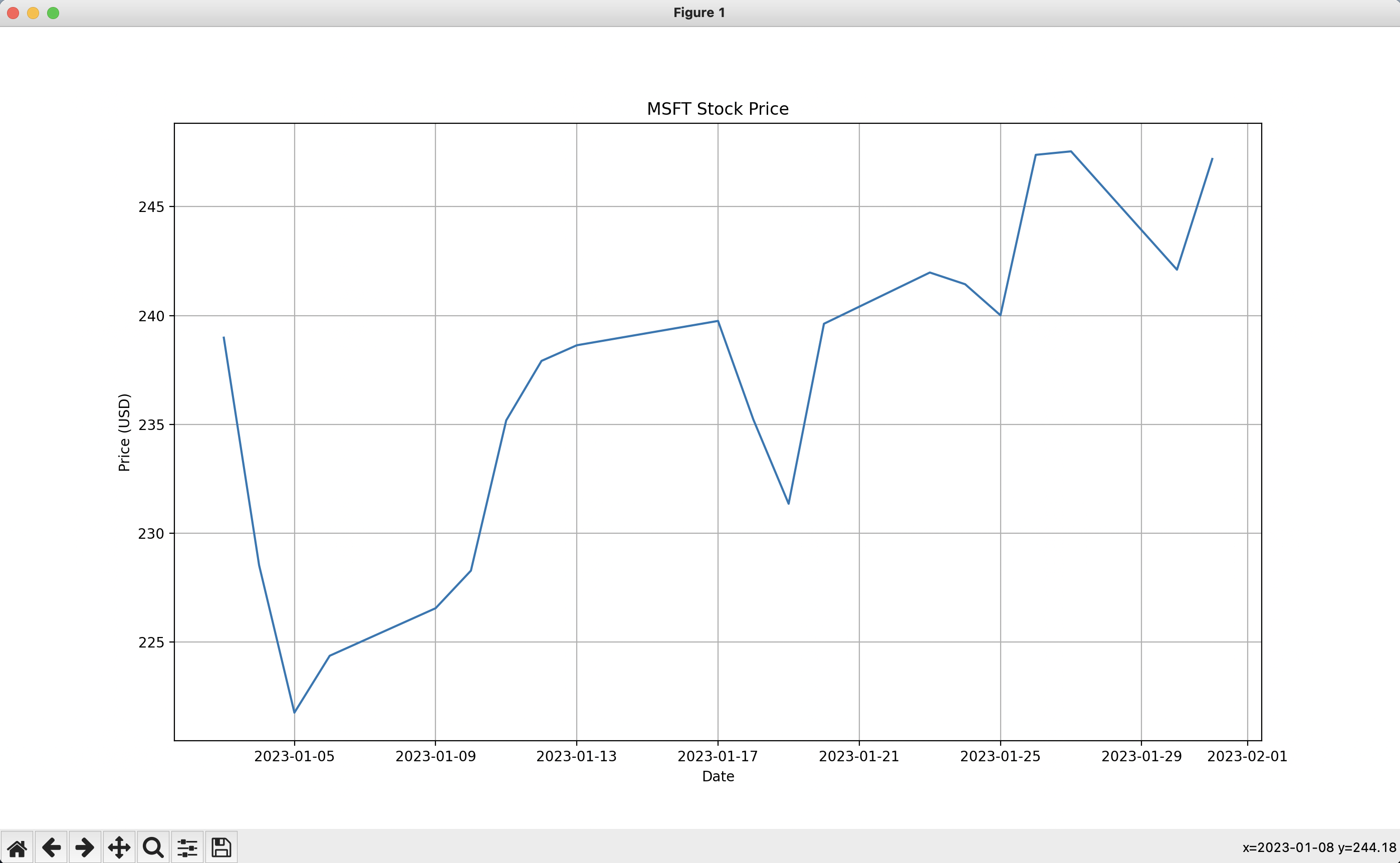Click the 2023-01-05 tick label
The image size is (1400, 863).
(x=294, y=756)
